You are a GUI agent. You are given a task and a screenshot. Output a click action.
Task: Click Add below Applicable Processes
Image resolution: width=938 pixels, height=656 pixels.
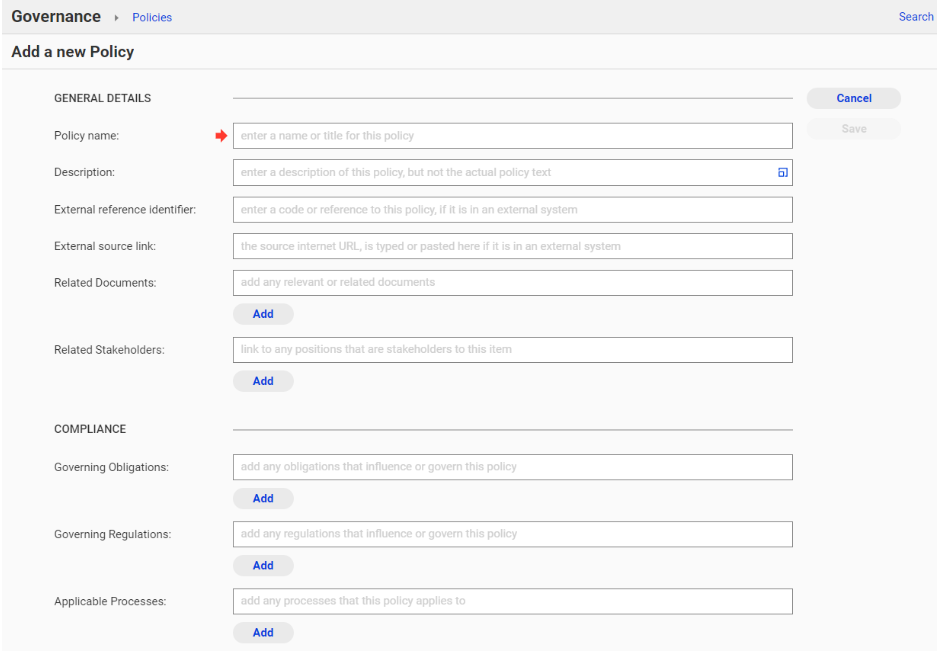tap(263, 632)
